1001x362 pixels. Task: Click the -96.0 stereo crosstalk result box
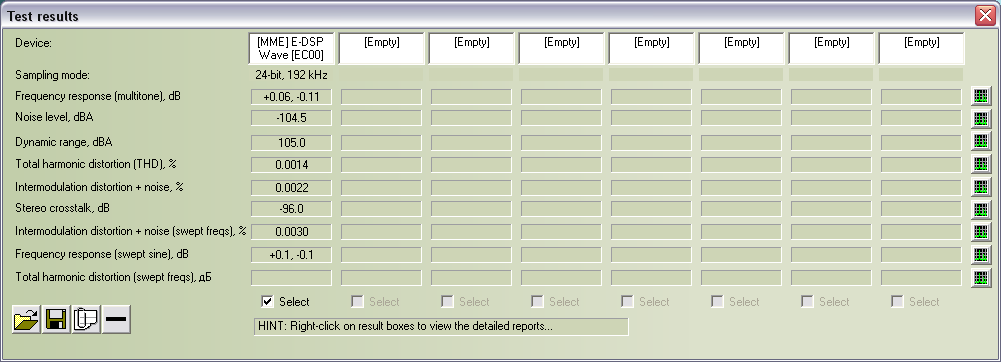click(291, 209)
